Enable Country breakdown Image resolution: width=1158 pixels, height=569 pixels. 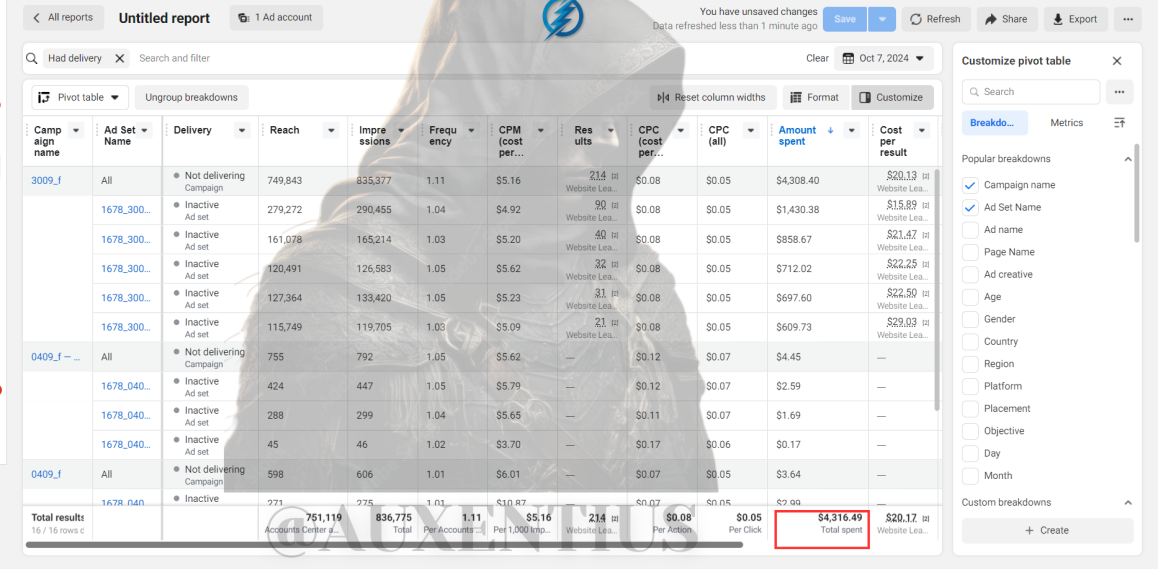[970, 341]
